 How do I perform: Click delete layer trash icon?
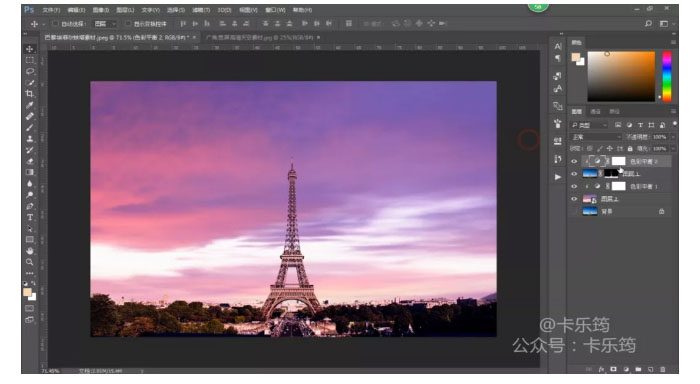[663, 369]
